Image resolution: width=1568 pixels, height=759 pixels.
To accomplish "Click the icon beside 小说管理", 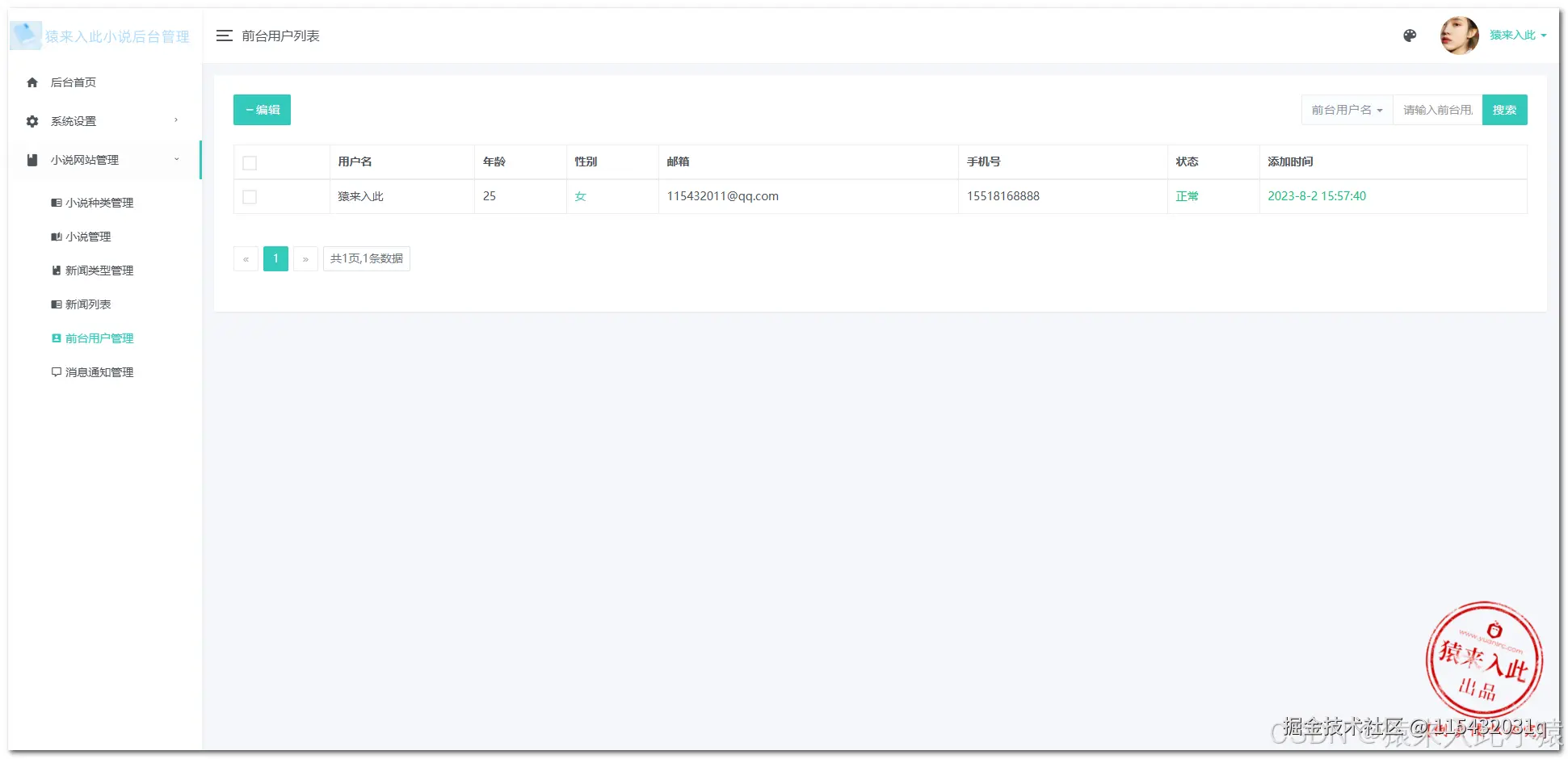I will [x=57, y=237].
